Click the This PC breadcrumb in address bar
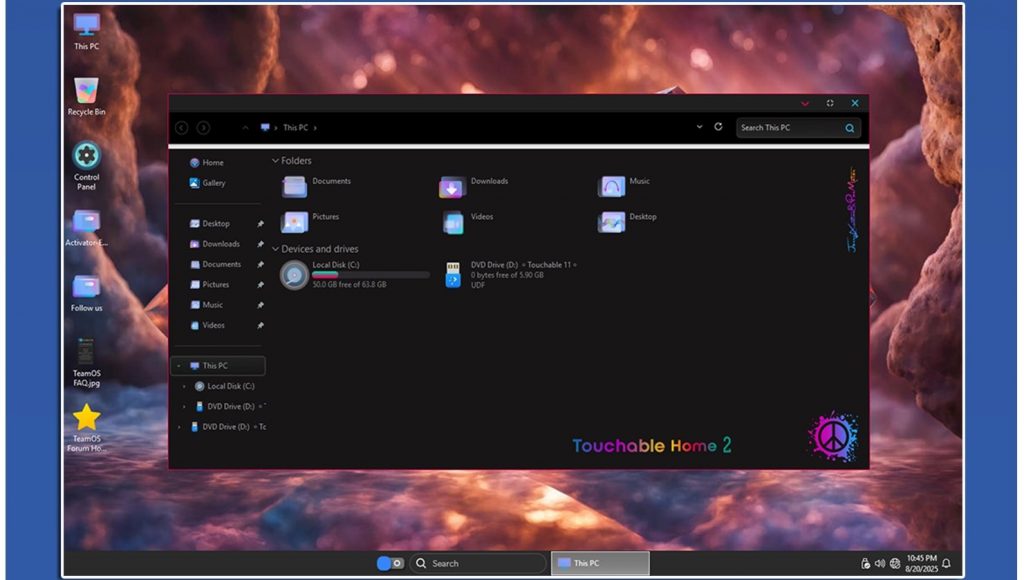The height and width of the screenshot is (580, 1024). tap(295, 128)
